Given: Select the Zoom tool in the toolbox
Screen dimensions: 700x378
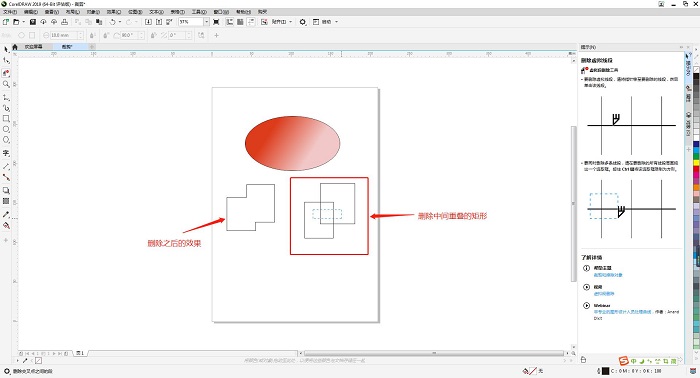Looking at the screenshot, I should point(6,84).
